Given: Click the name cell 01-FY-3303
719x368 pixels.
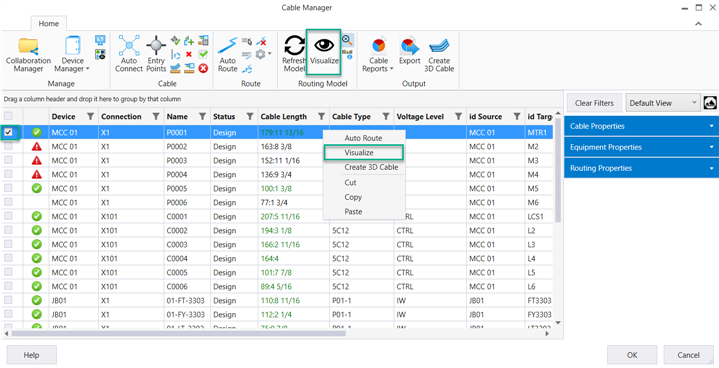Looking at the screenshot, I should [187, 314].
